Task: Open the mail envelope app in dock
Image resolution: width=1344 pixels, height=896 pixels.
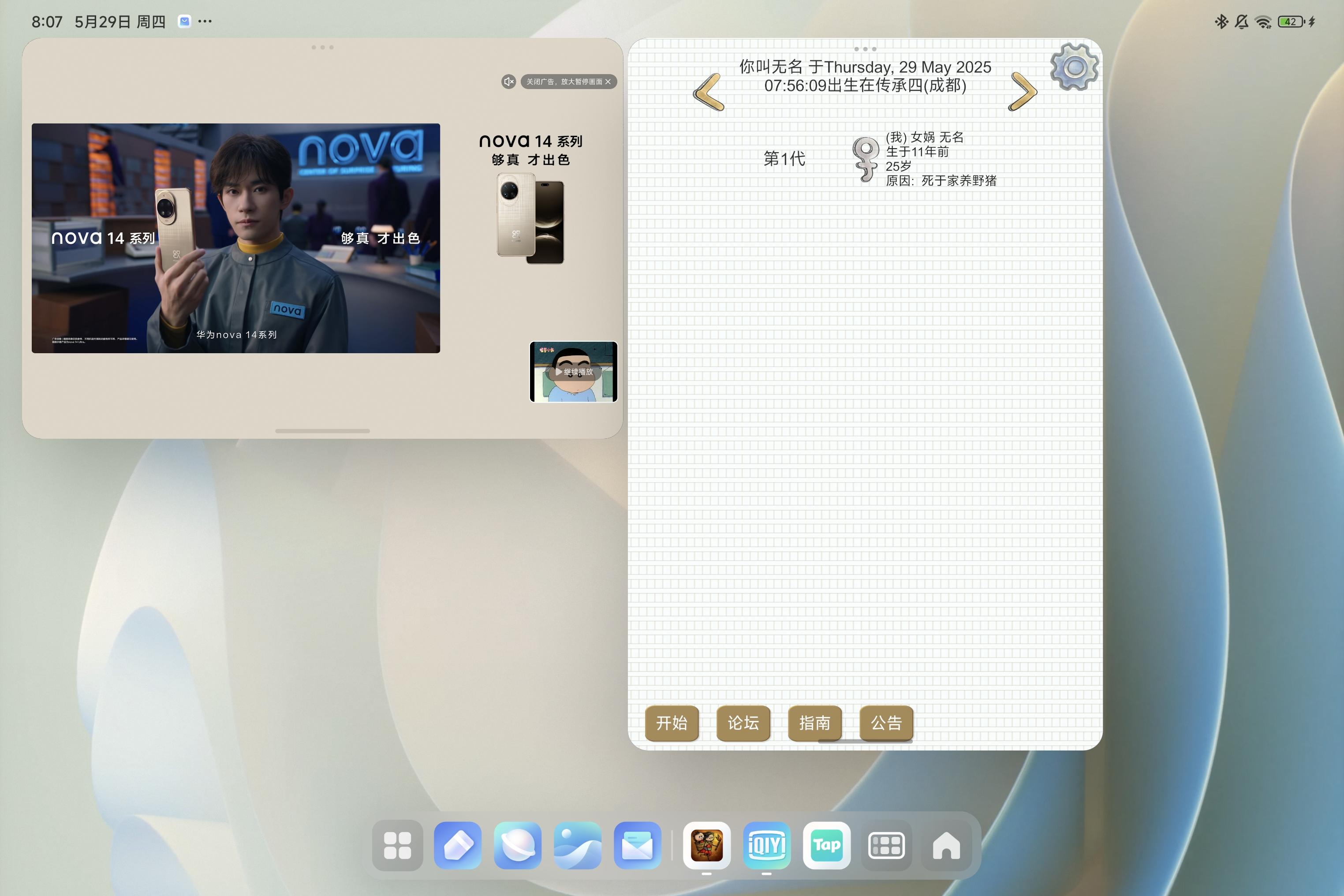Action: click(638, 846)
